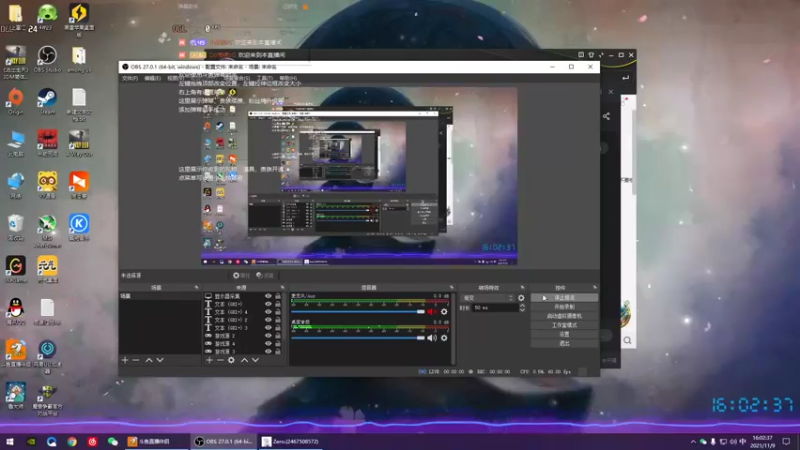This screenshot has height=450, width=800.
Task: Open the NVIDIA icon on the taskbar
Action: coord(31,441)
